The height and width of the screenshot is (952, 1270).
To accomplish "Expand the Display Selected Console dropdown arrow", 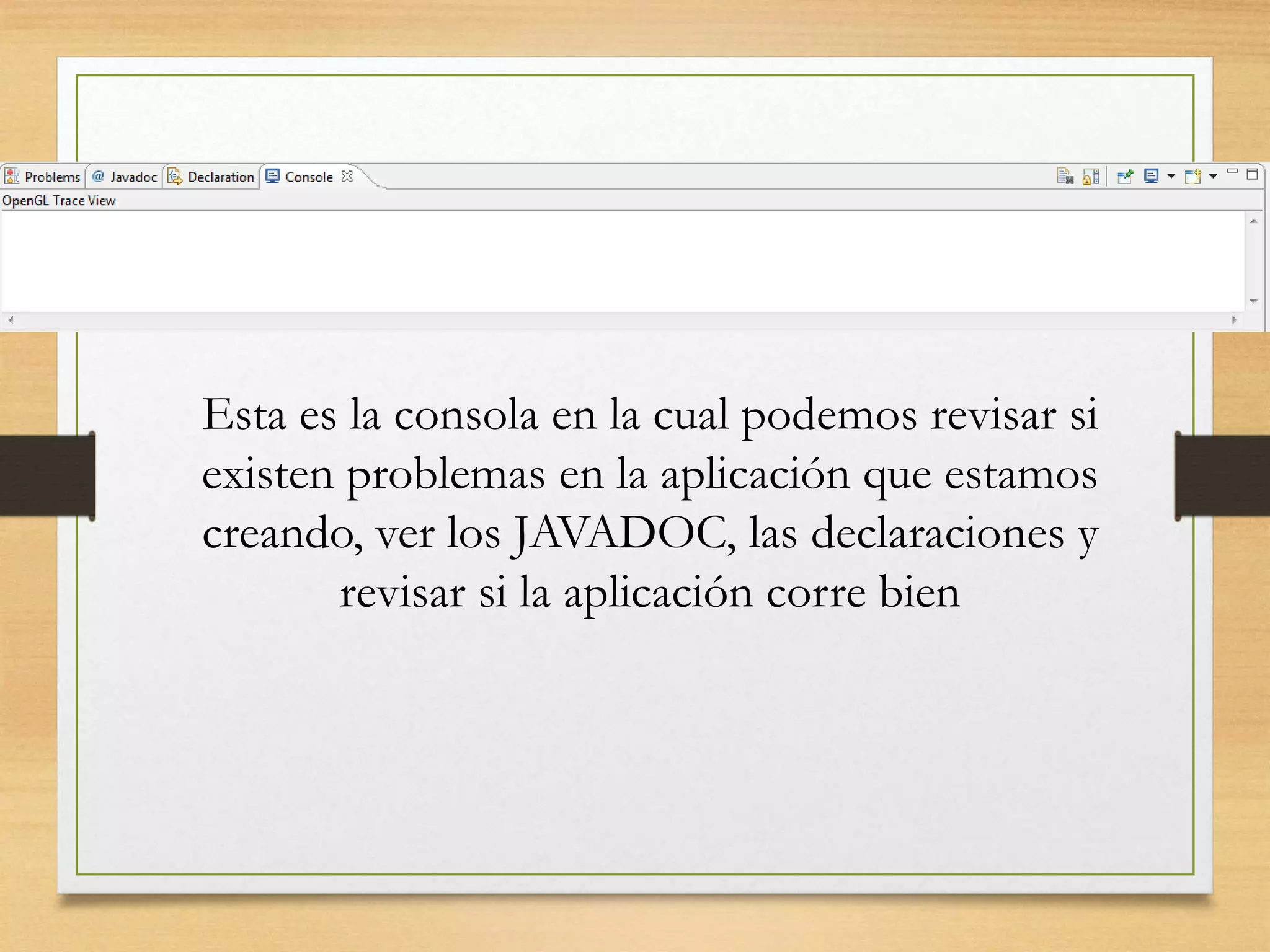I will 1171,177.
